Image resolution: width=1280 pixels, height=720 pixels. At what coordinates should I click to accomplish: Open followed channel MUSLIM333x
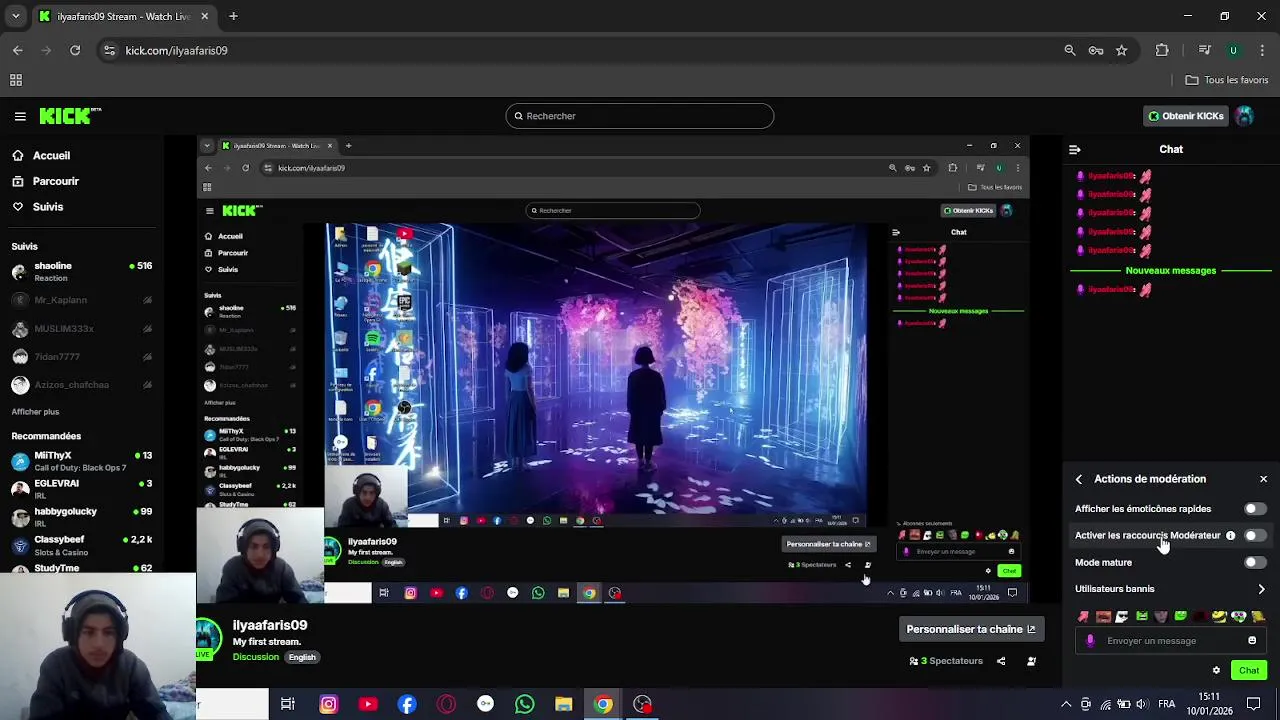(x=80, y=329)
